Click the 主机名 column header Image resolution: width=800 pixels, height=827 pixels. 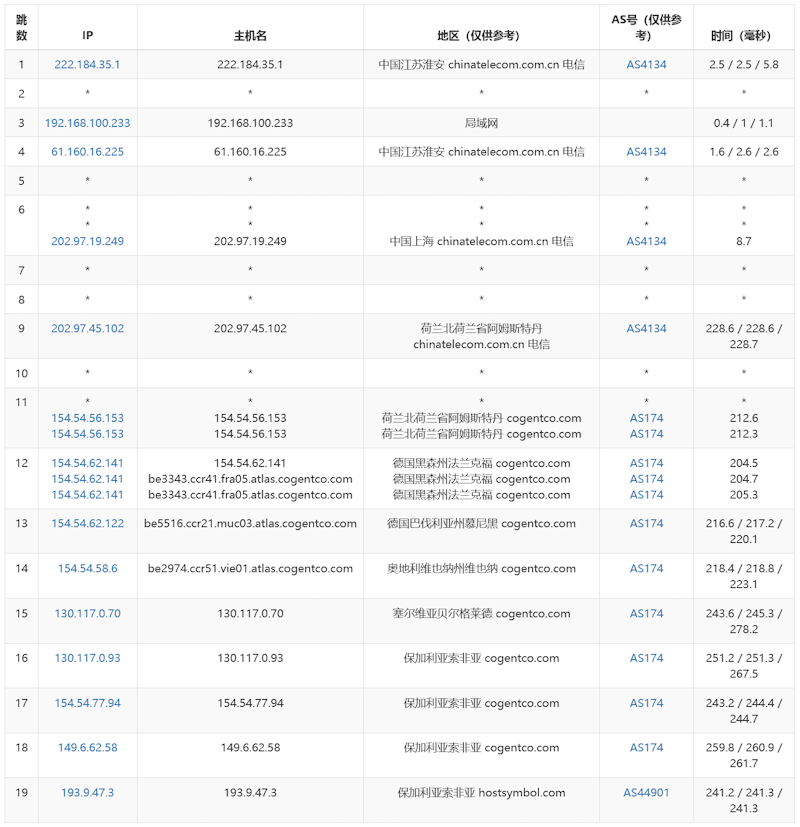[250, 36]
